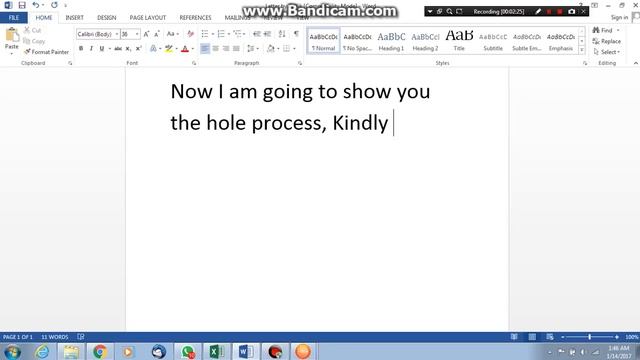The width and height of the screenshot is (640, 360).
Task: Apply the Title style
Action: [459, 41]
